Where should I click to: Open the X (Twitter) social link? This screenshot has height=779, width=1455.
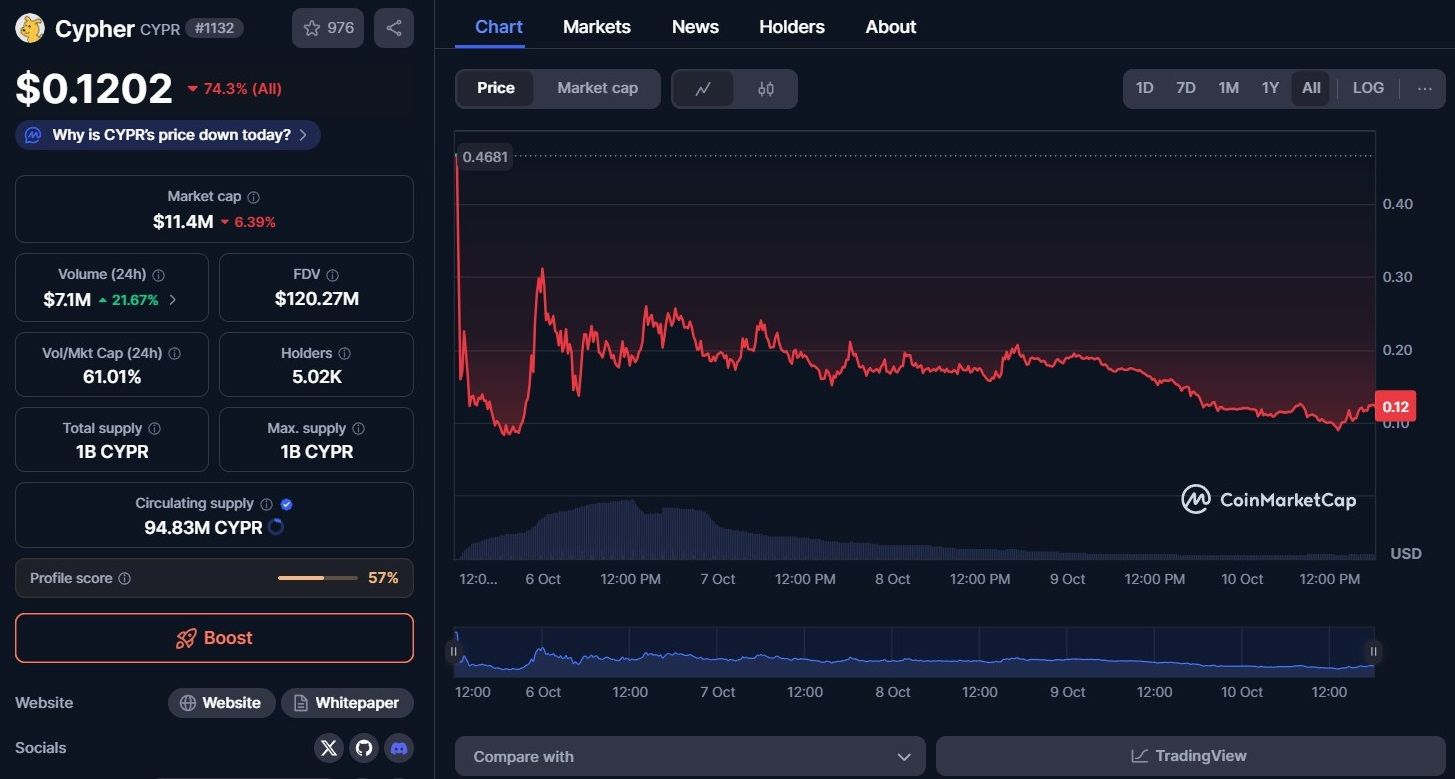pyautogui.click(x=329, y=747)
